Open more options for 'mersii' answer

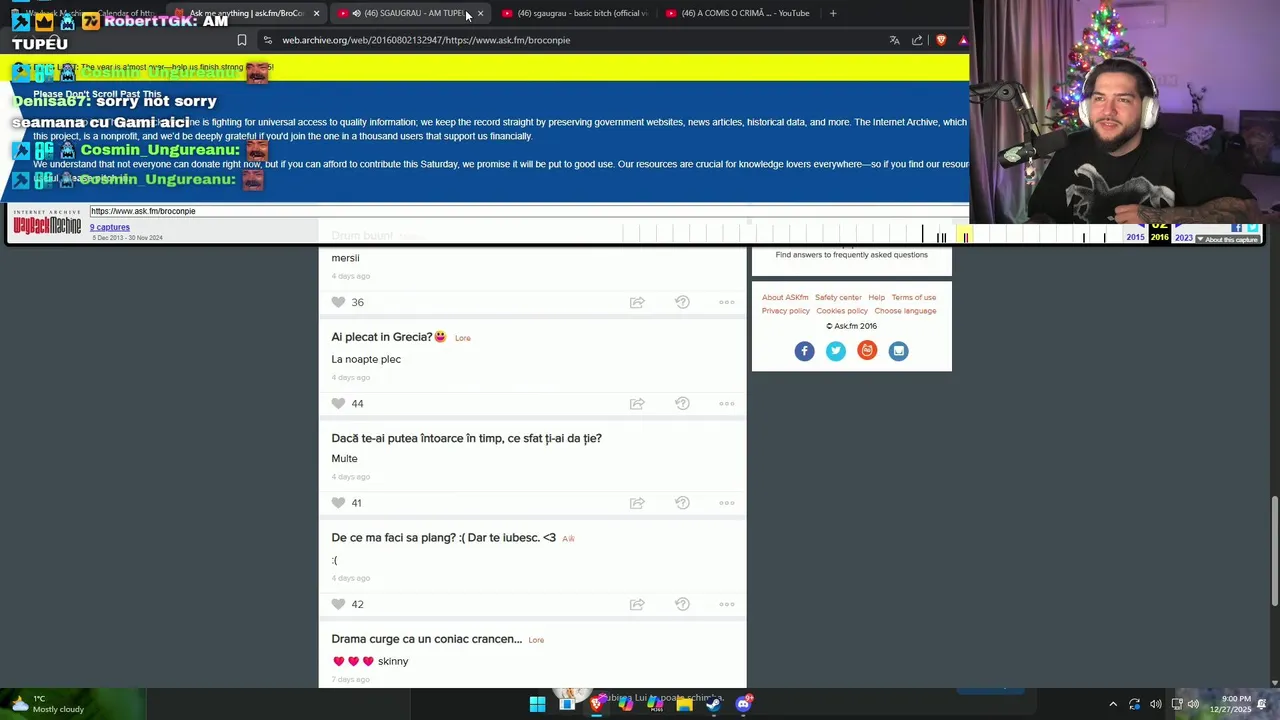click(727, 302)
